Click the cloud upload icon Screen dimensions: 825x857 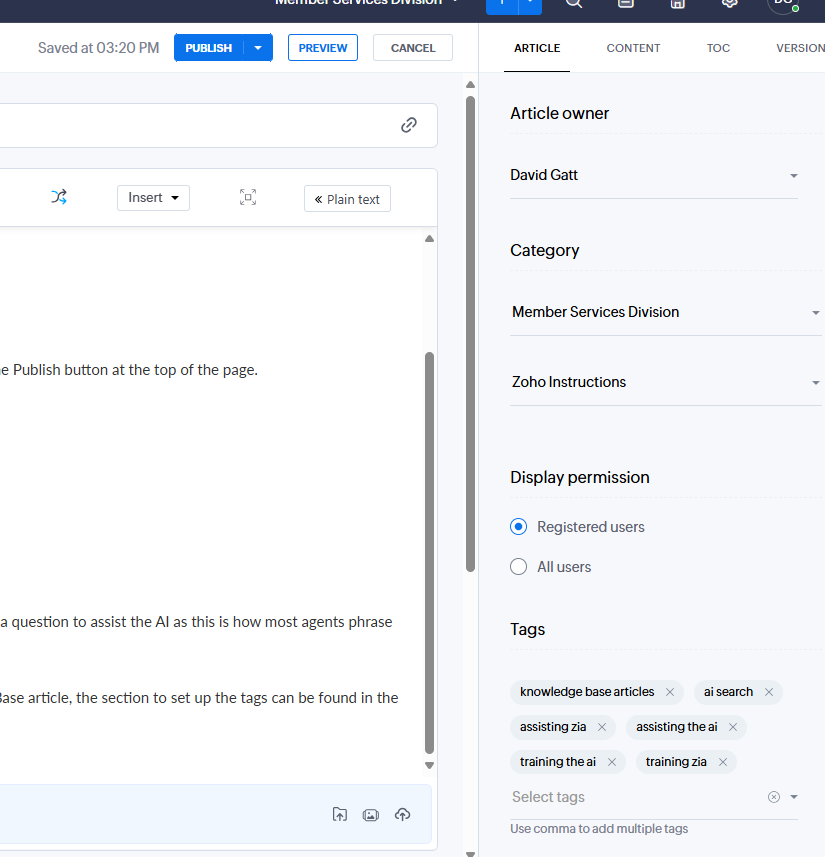[402, 814]
